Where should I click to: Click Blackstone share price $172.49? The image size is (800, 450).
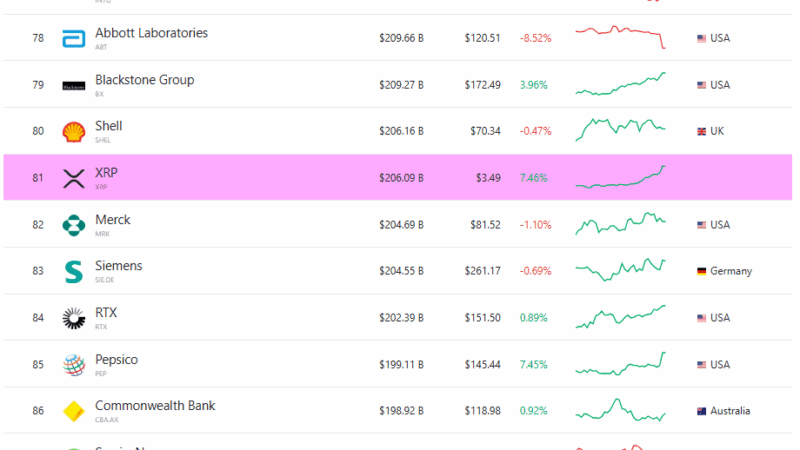click(x=482, y=85)
